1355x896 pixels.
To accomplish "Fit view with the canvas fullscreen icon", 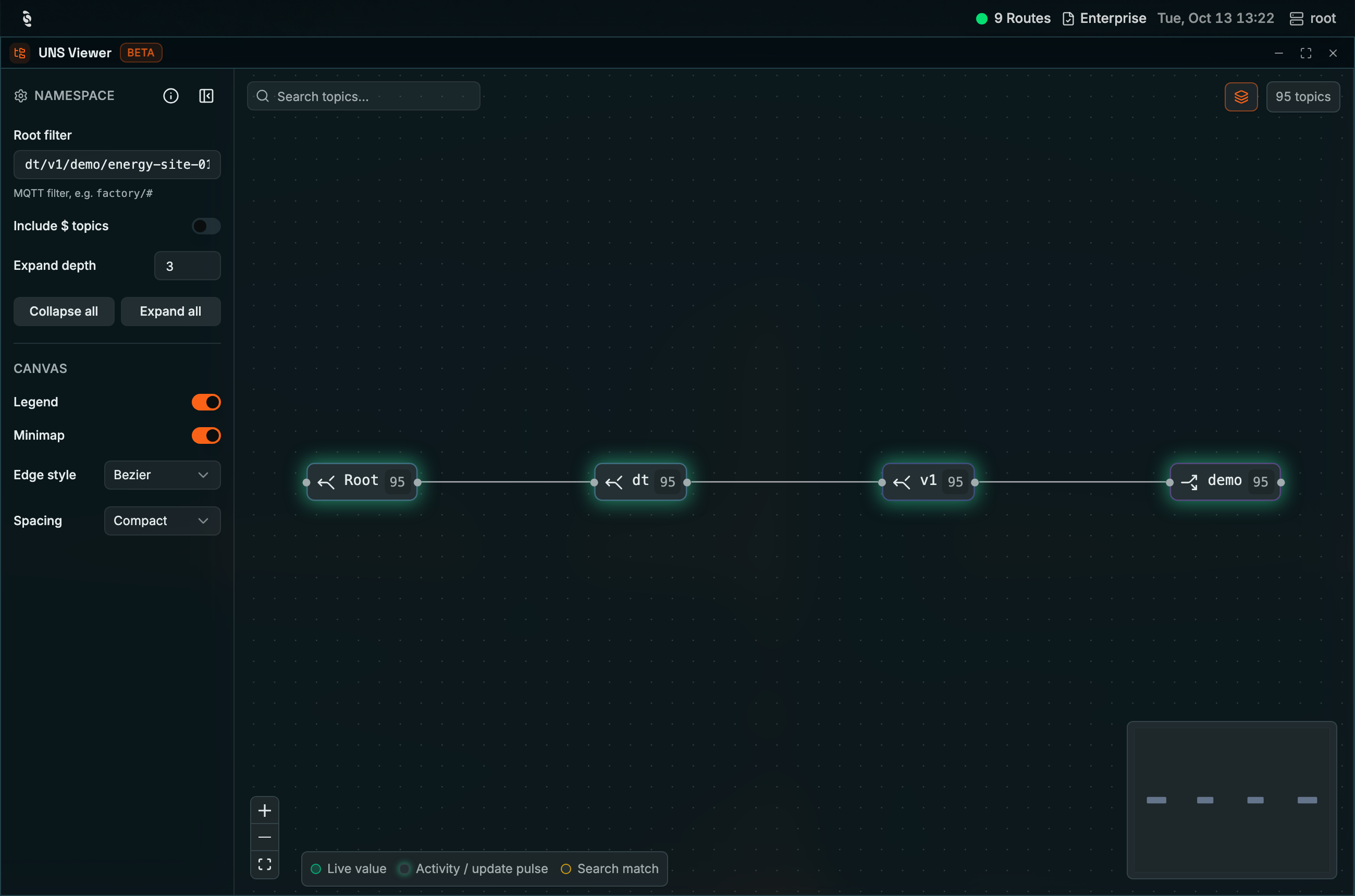I will point(265,865).
